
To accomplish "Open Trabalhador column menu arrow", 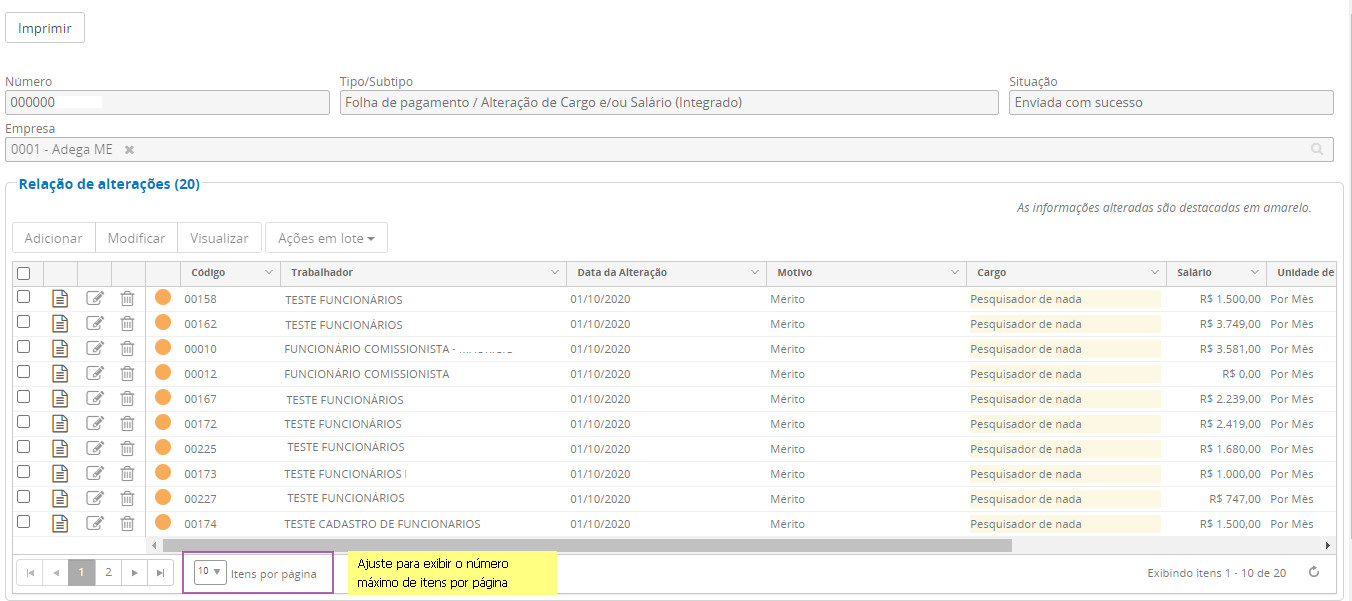I will tap(555, 273).
